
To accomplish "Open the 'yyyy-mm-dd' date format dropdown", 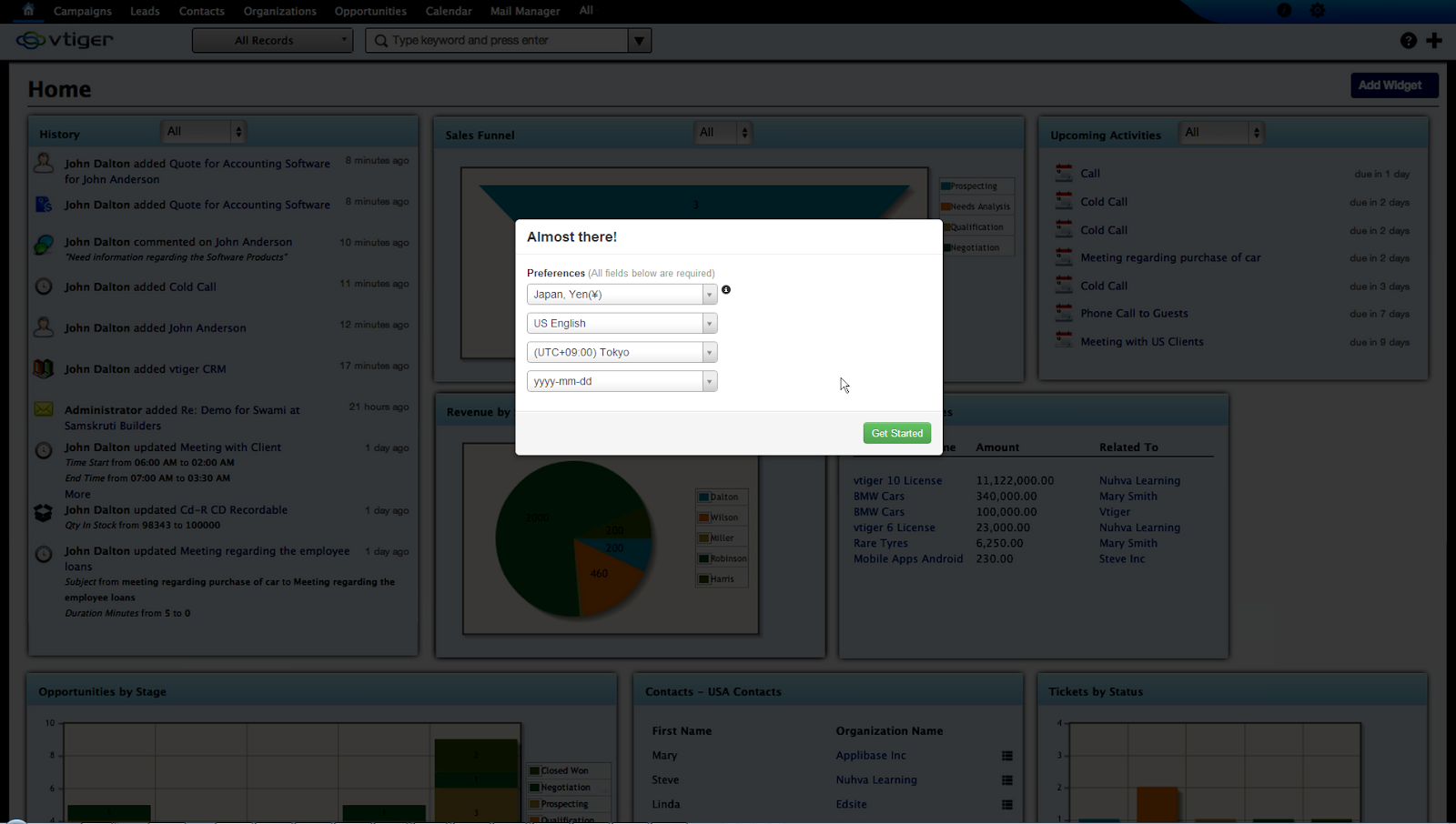I will click(622, 382).
